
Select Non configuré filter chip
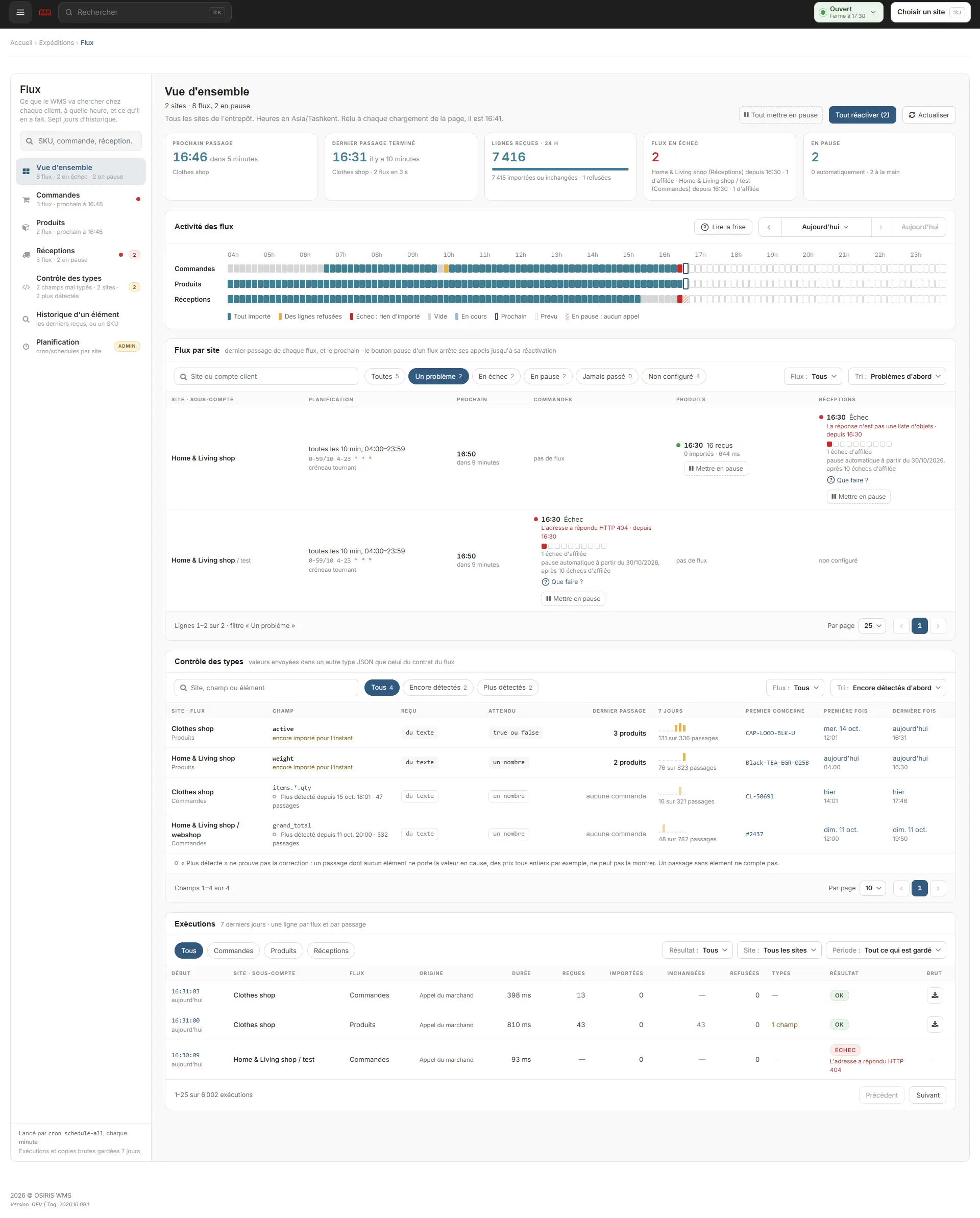click(x=674, y=376)
